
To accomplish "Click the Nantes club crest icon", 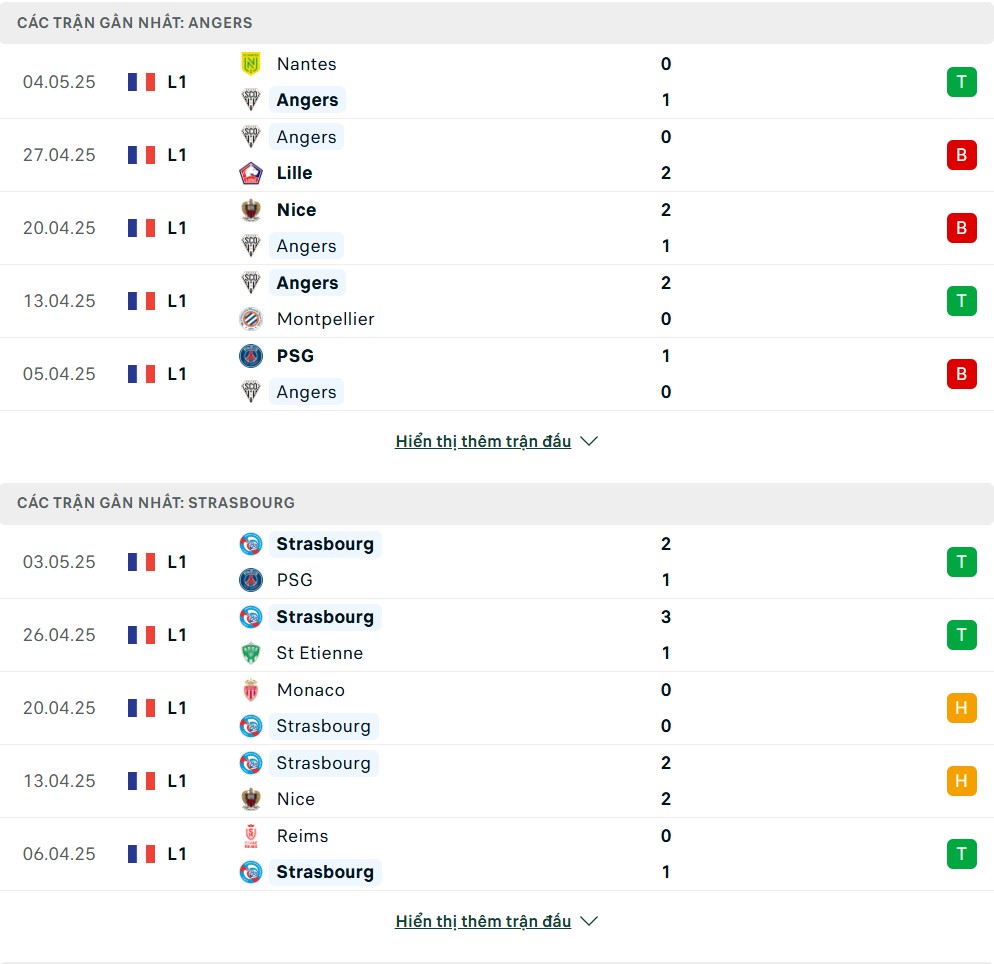I will [251, 64].
